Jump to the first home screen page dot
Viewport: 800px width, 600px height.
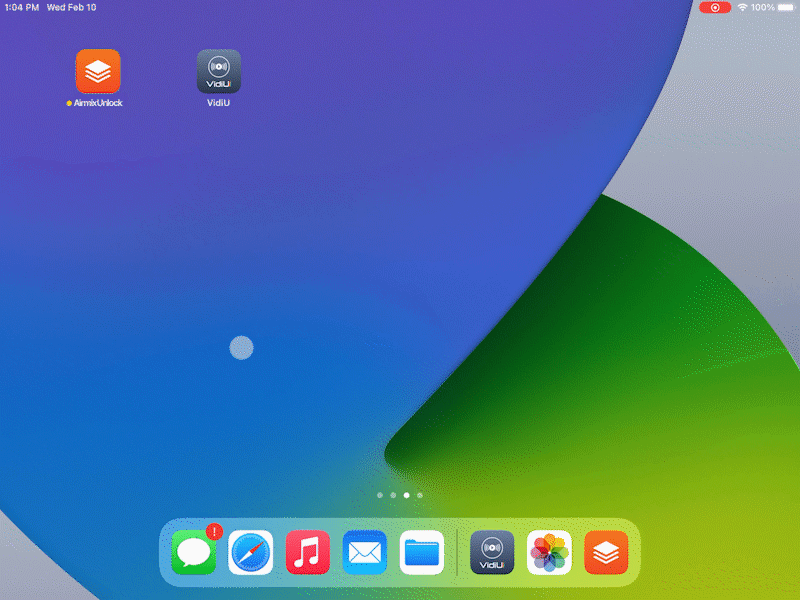380,495
